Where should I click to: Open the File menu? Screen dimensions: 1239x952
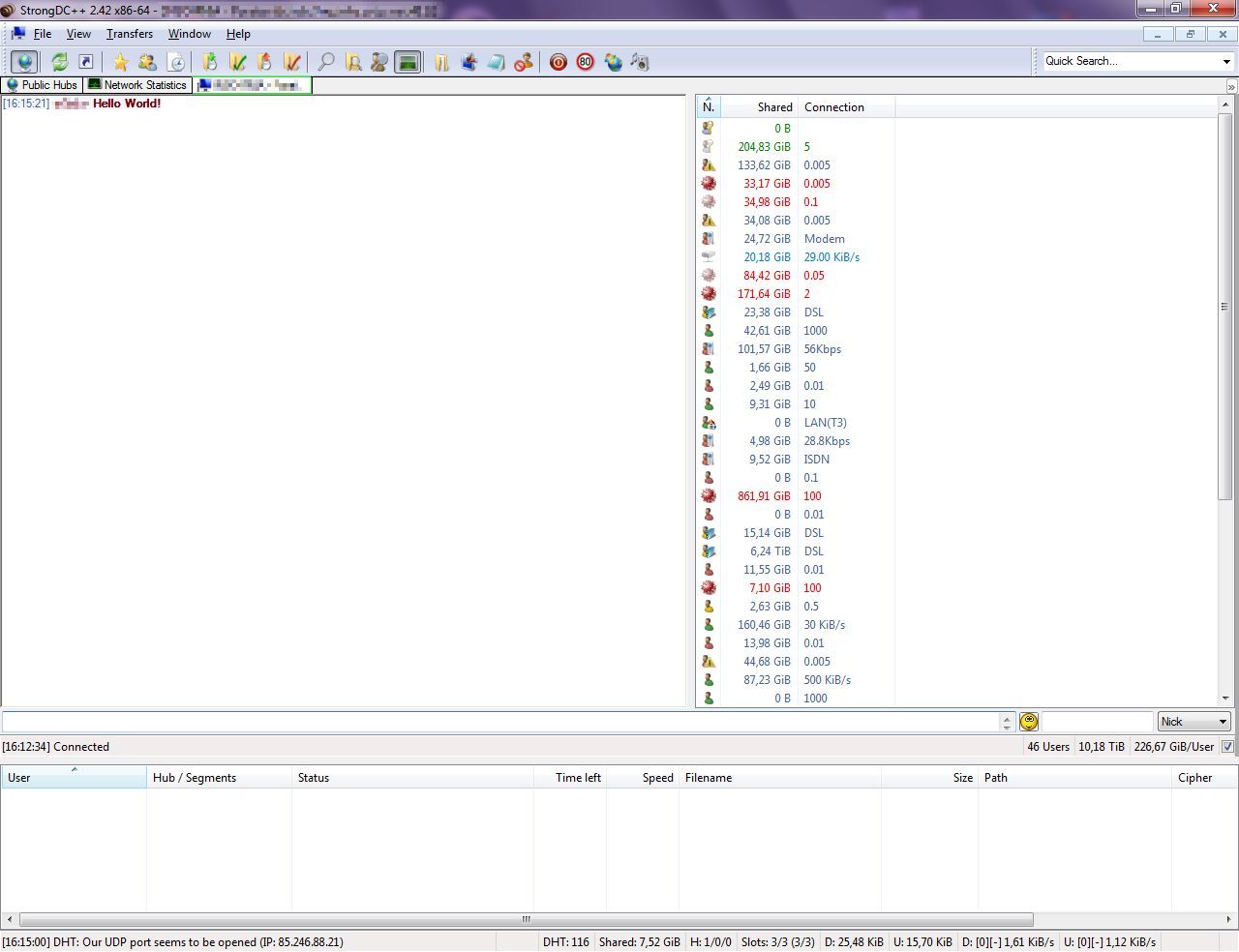pos(43,34)
